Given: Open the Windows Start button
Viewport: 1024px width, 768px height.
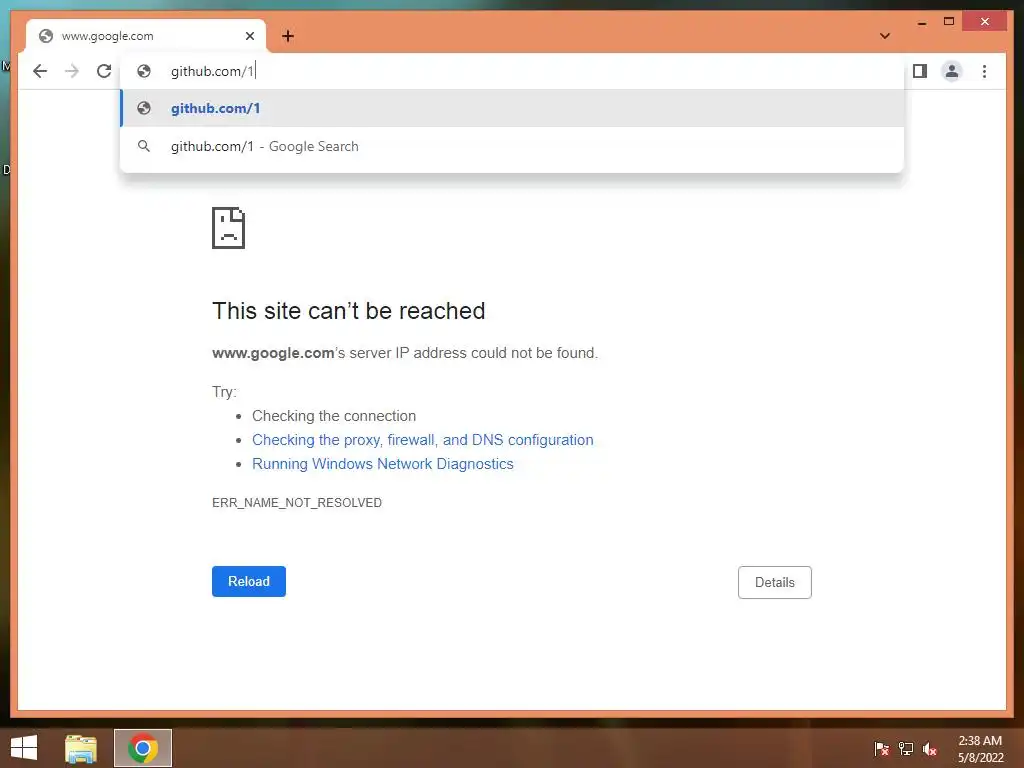Looking at the screenshot, I should pyautogui.click(x=24, y=748).
